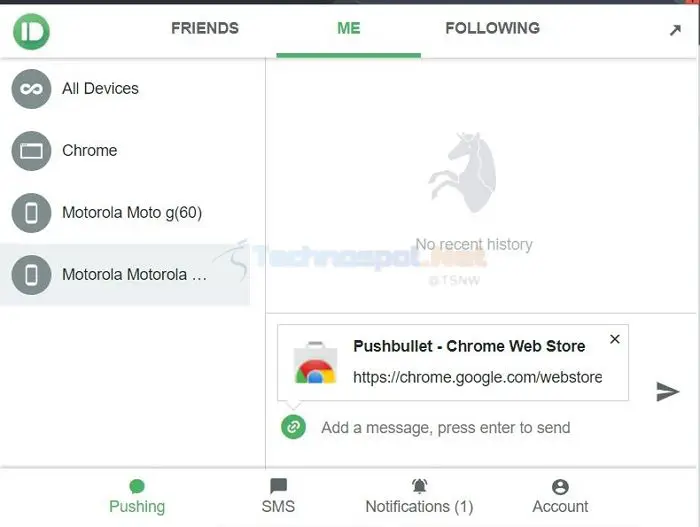This screenshot has height=527, width=700.
Task: Dismiss the Pushbullet link preview
Action: pyautogui.click(x=615, y=339)
